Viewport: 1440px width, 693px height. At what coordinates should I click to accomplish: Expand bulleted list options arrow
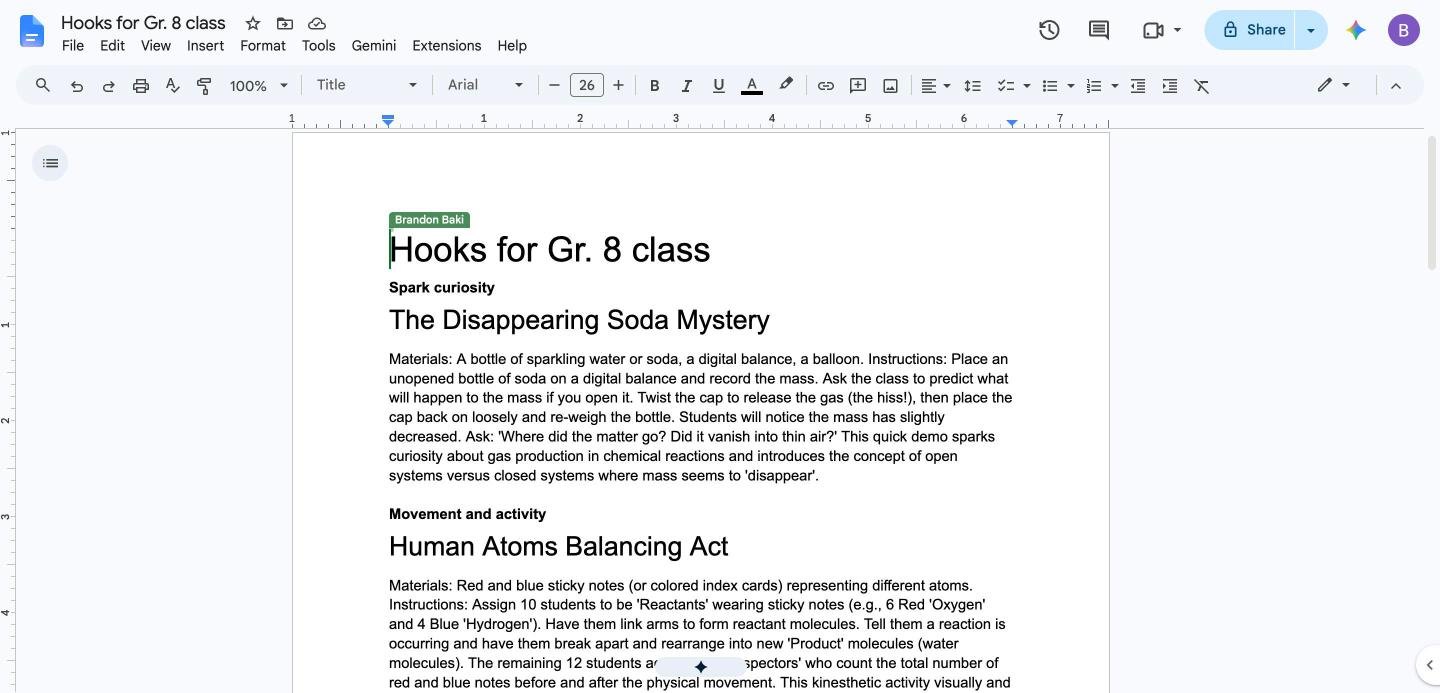click(x=1071, y=86)
